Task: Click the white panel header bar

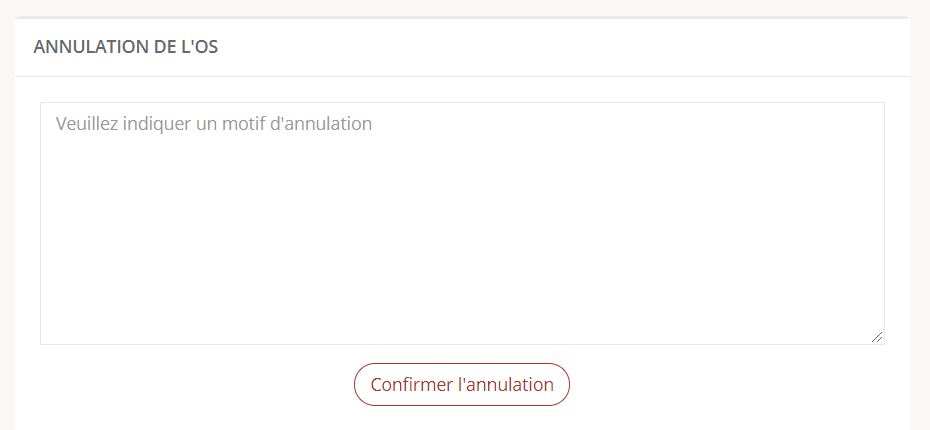Action: [x=462, y=47]
